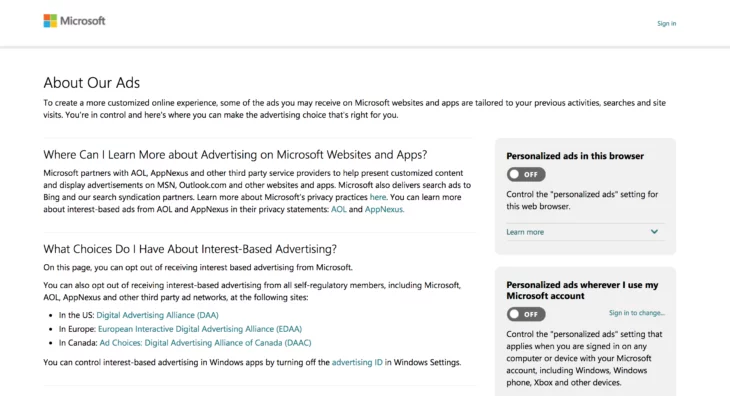The width and height of the screenshot is (730, 396).
Task: Open the Learn more disclosure text
Action: 525,232
